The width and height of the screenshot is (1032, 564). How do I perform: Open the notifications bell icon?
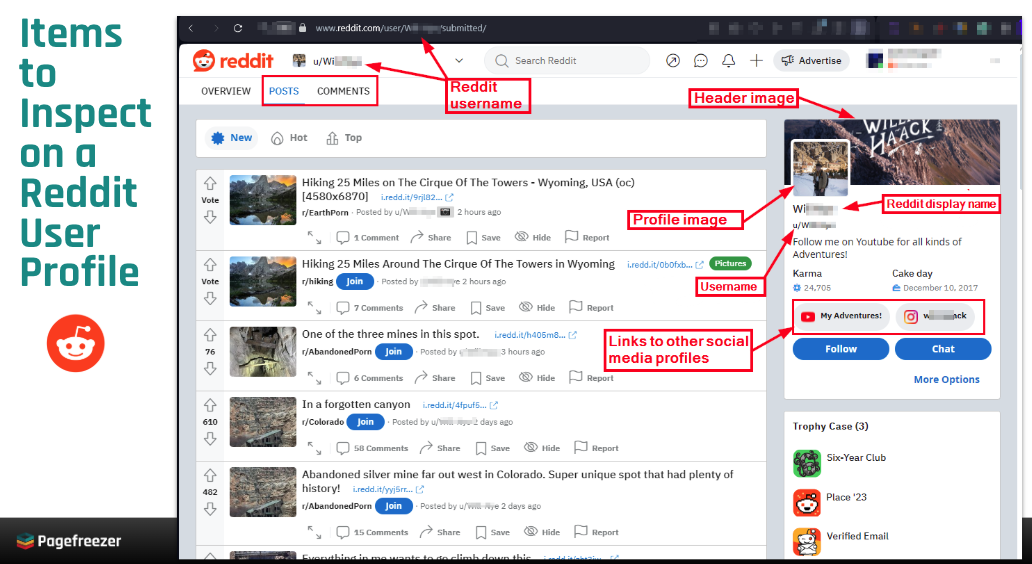coord(729,61)
